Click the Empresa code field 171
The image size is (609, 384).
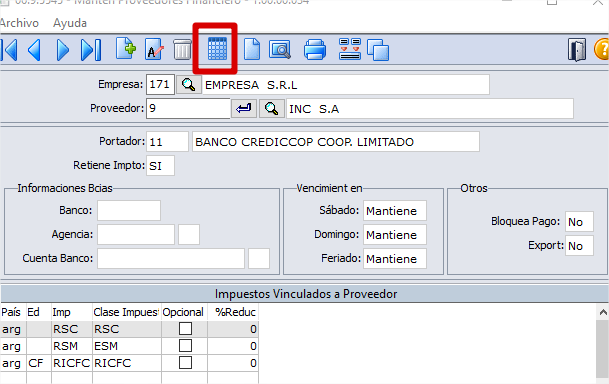(160, 85)
